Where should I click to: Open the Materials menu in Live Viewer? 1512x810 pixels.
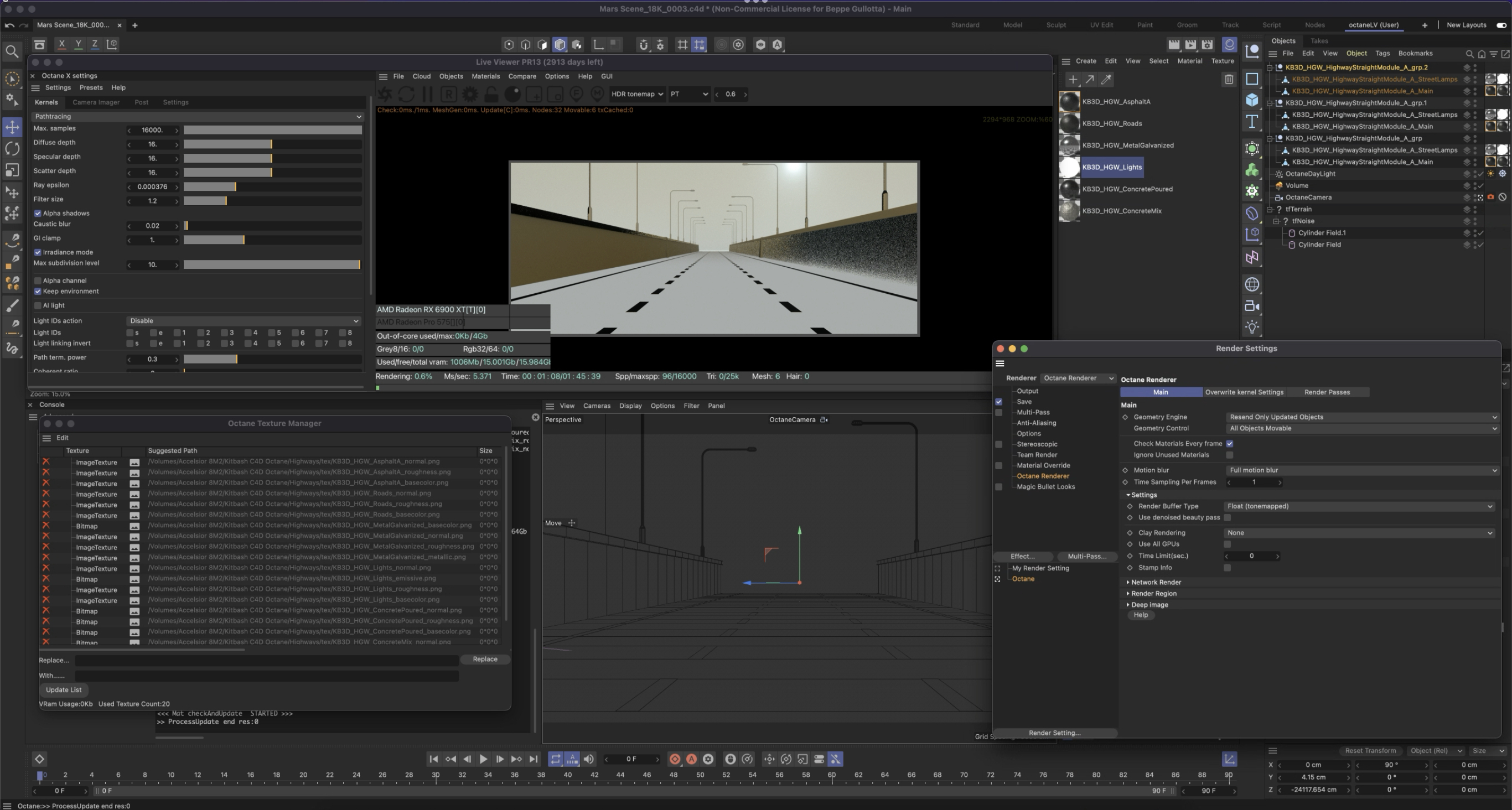pyautogui.click(x=485, y=76)
